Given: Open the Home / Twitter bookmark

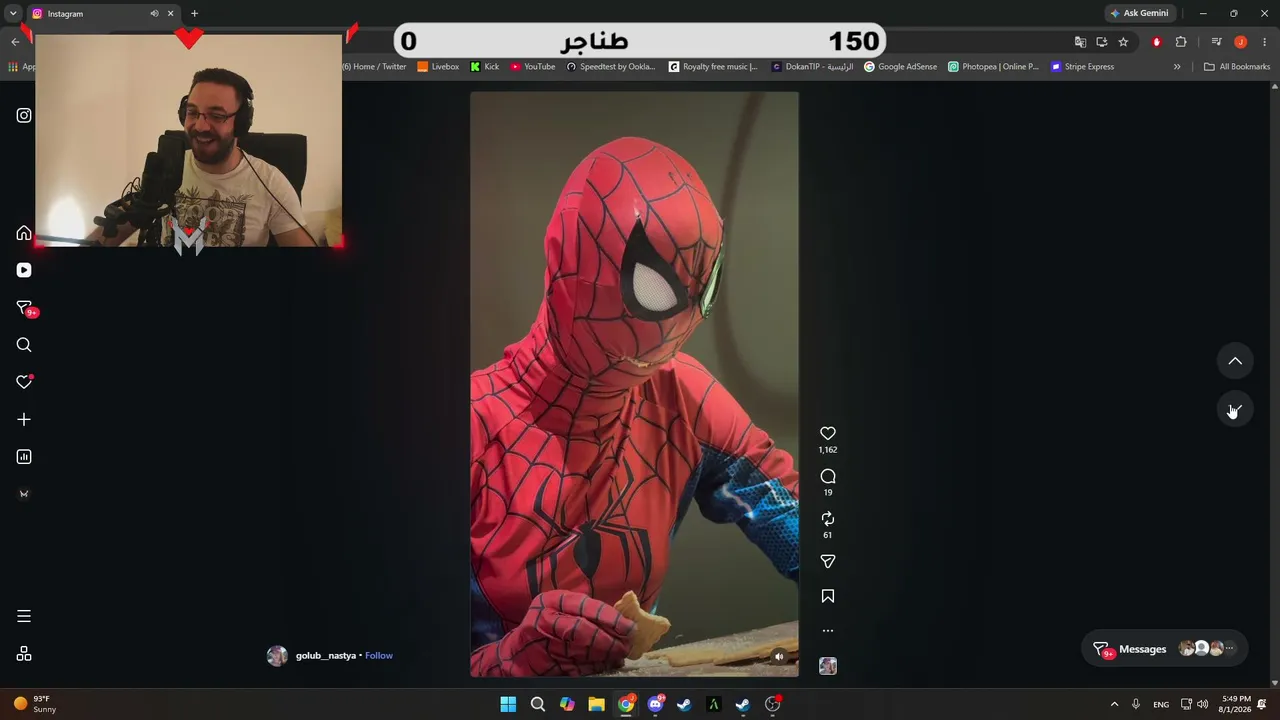Looking at the screenshot, I should point(375,67).
